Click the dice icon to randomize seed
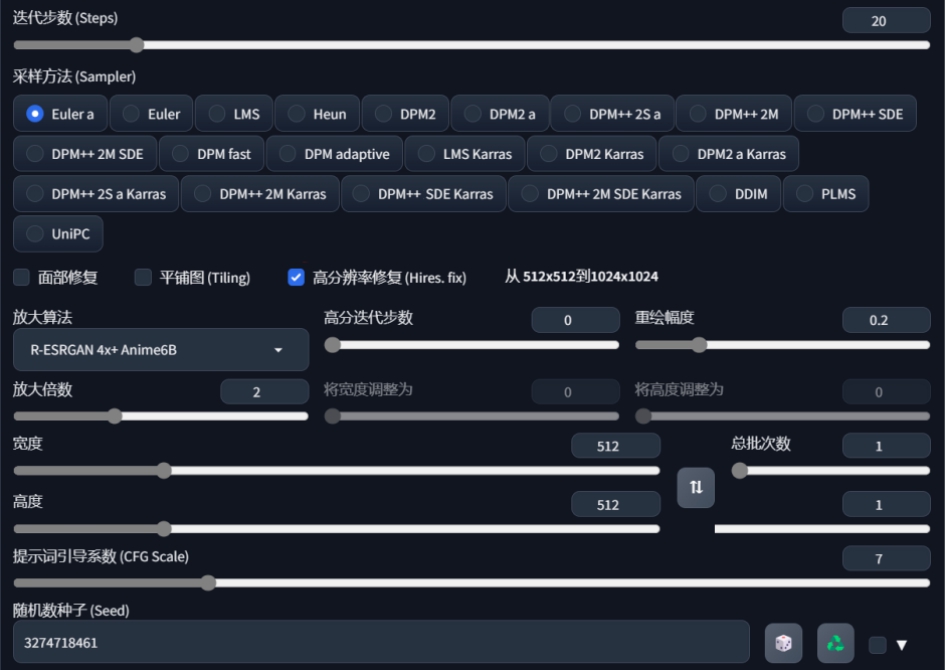This screenshot has height=670, width=946. (x=783, y=643)
